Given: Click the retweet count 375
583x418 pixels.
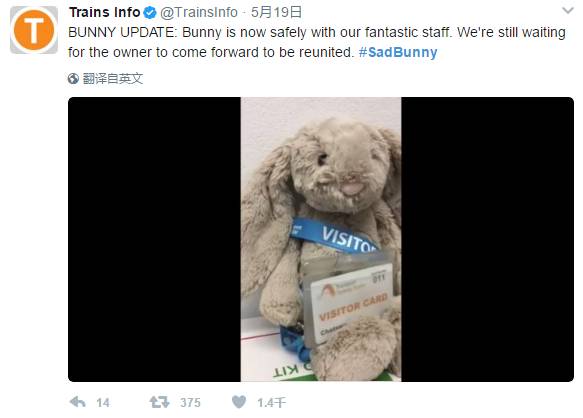Looking at the screenshot, I should pyautogui.click(x=190, y=402).
